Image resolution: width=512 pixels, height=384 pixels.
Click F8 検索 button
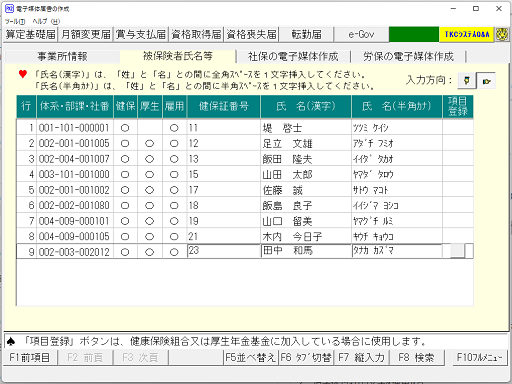click(x=416, y=358)
